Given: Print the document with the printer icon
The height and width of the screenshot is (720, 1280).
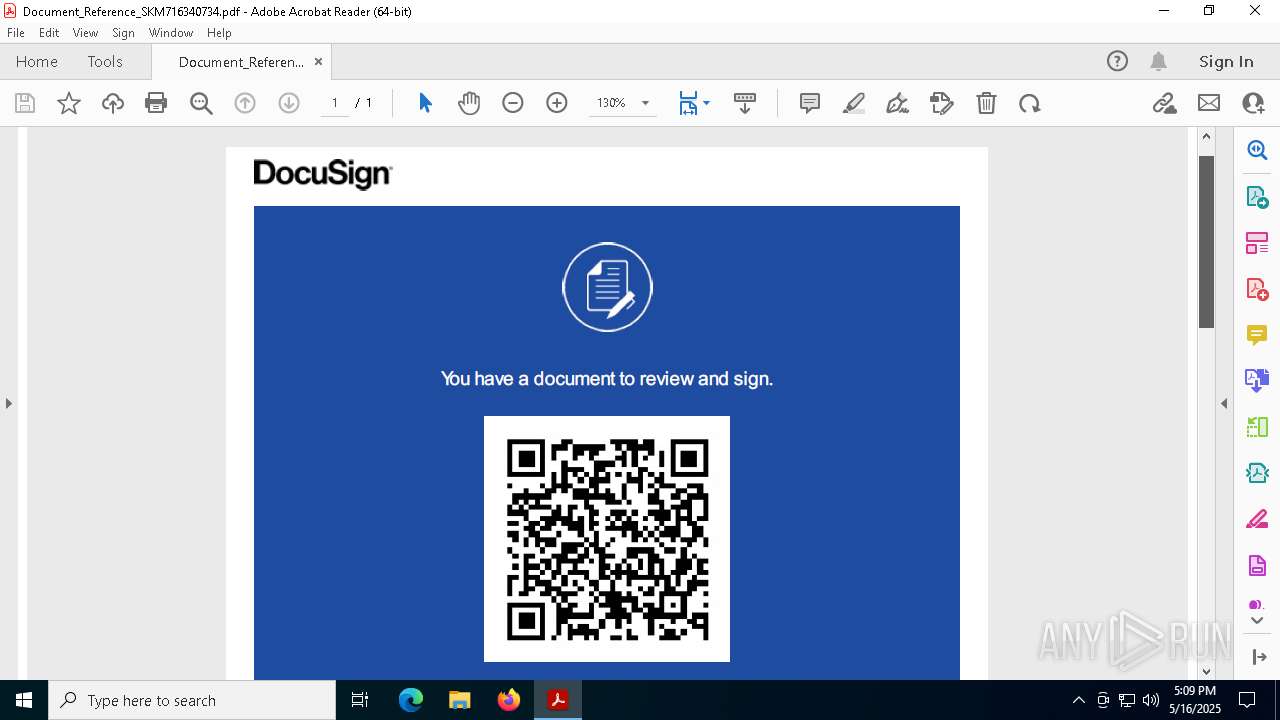Looking at the screenshot, I should pyautogui.click(x=156, y=103).
